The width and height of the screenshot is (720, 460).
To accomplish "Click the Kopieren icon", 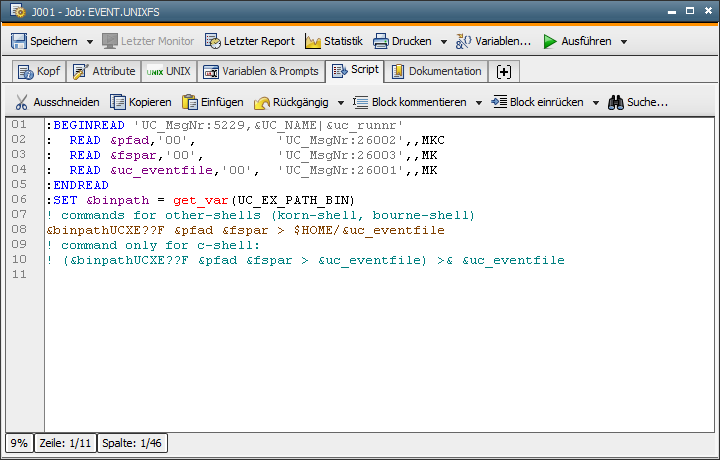I will point(118,102).
